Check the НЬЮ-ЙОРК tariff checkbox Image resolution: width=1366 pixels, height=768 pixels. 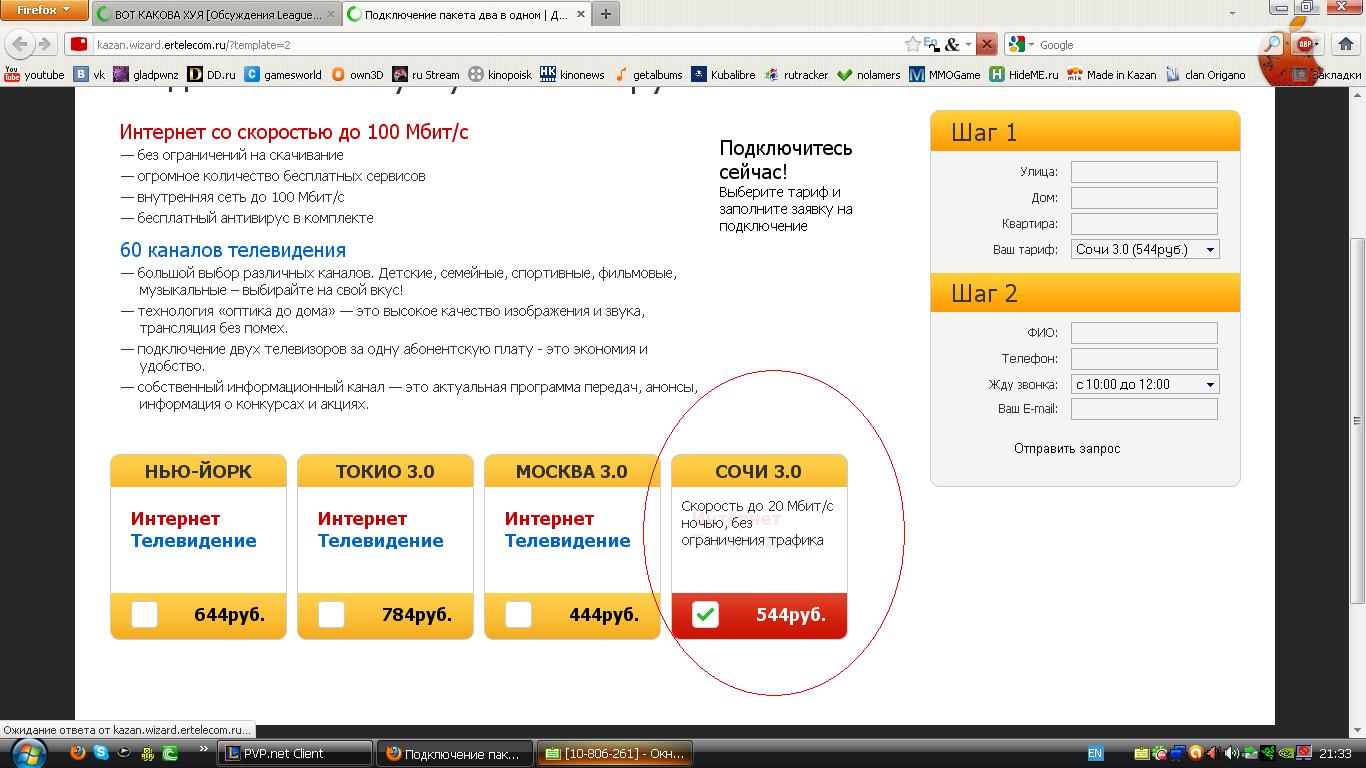coord(144,614)
